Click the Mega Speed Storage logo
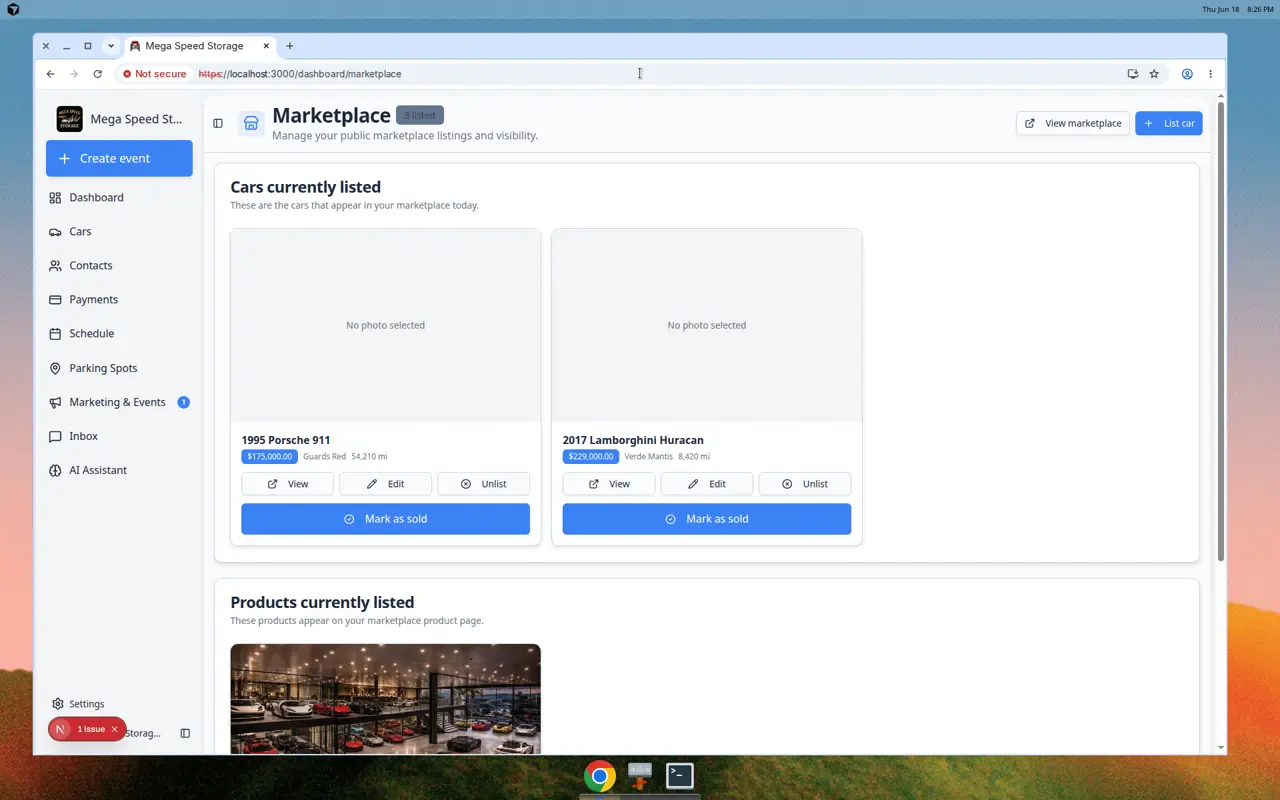The height and width of the screenshot is (800, 1280). click(x=70, y=119)
